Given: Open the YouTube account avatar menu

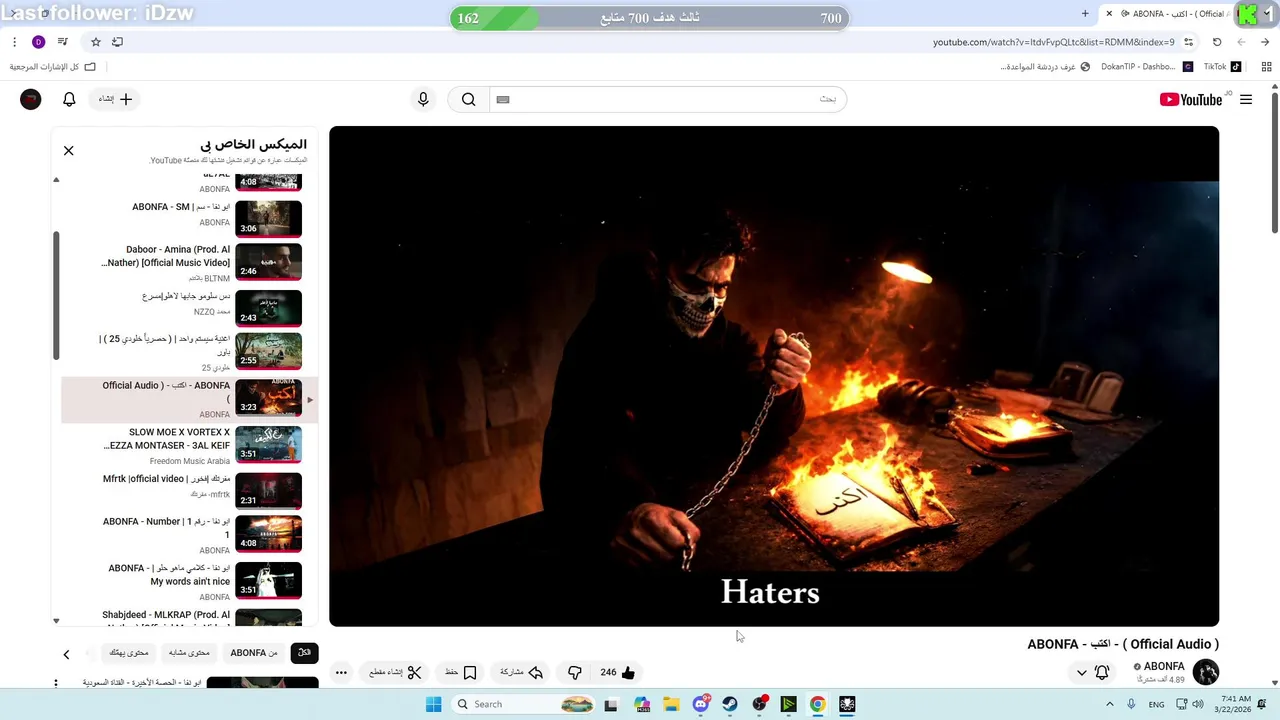Looking at the screenshot, I should click(31, 99).
